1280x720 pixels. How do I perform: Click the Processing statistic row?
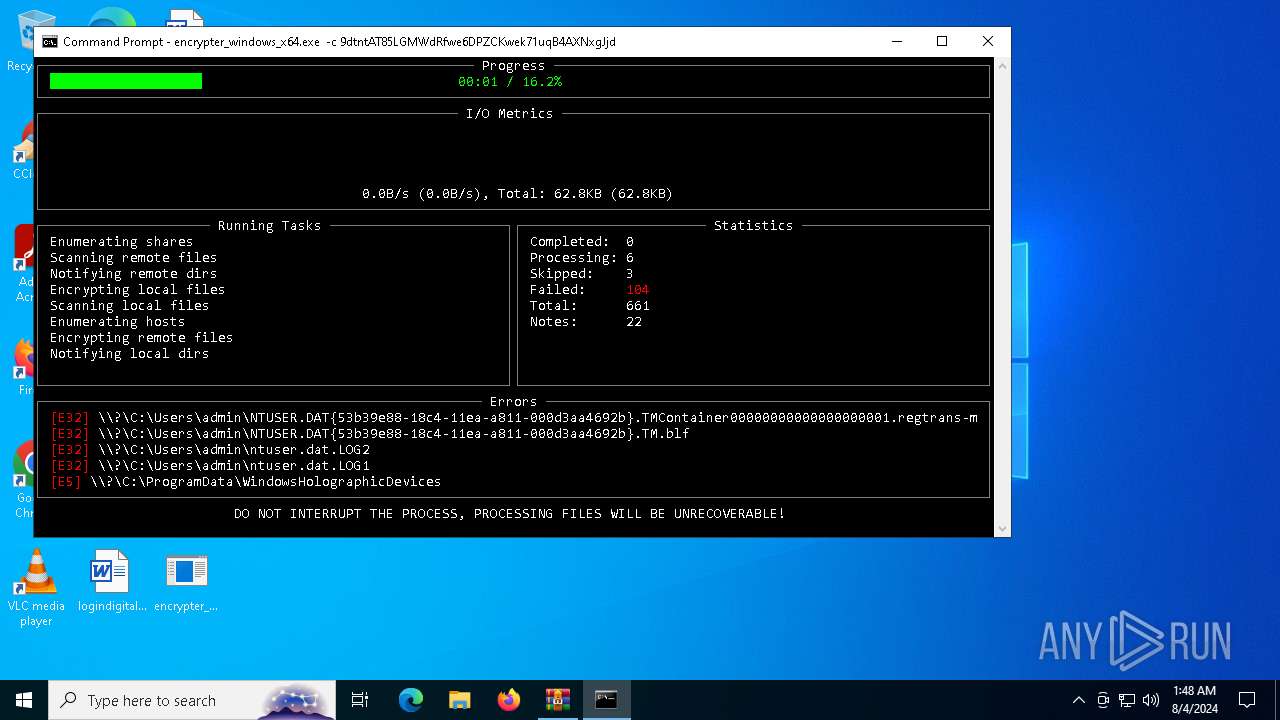pos(581,257)
